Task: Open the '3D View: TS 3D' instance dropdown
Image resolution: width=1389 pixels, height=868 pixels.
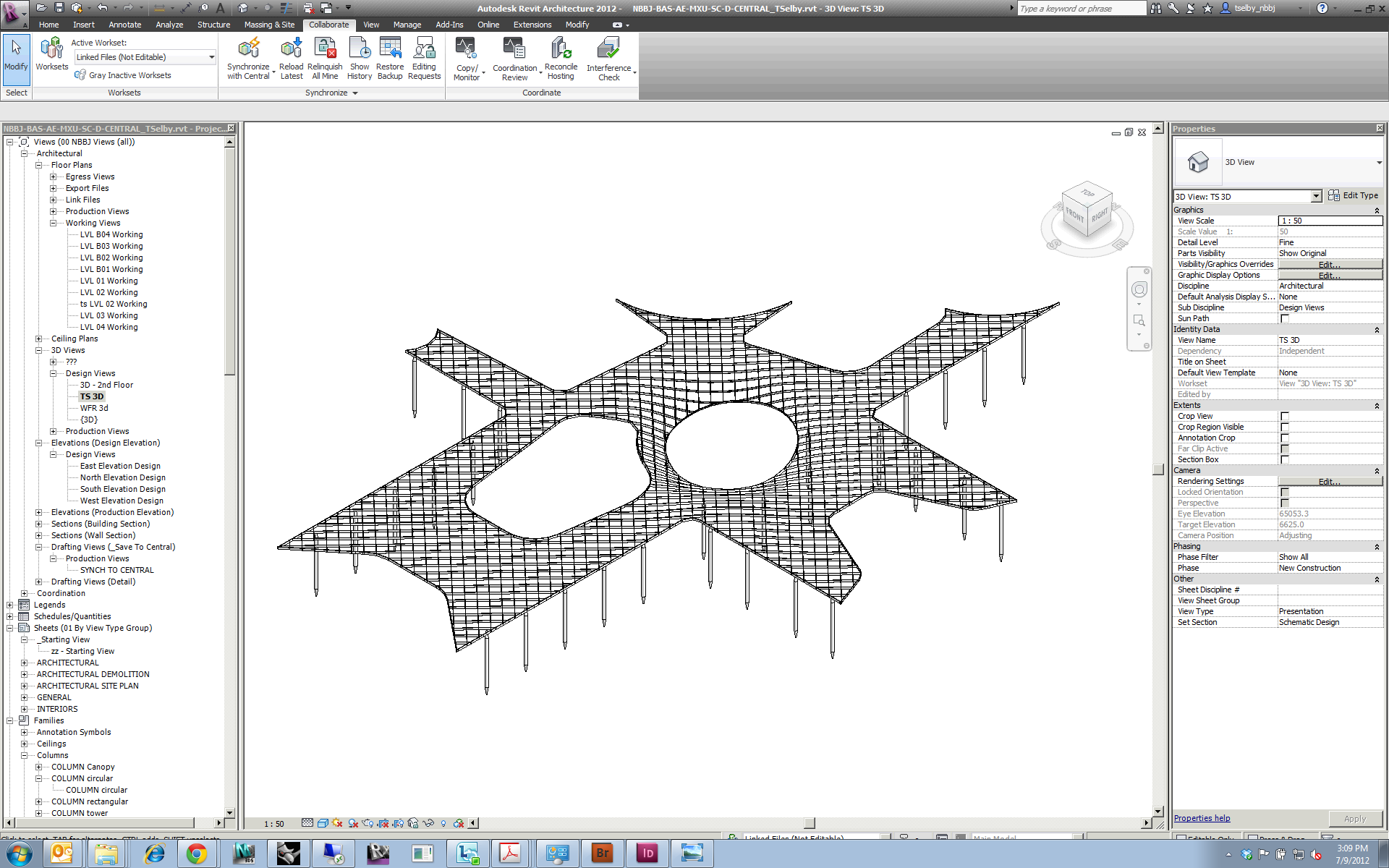Action: point(1316,197)
